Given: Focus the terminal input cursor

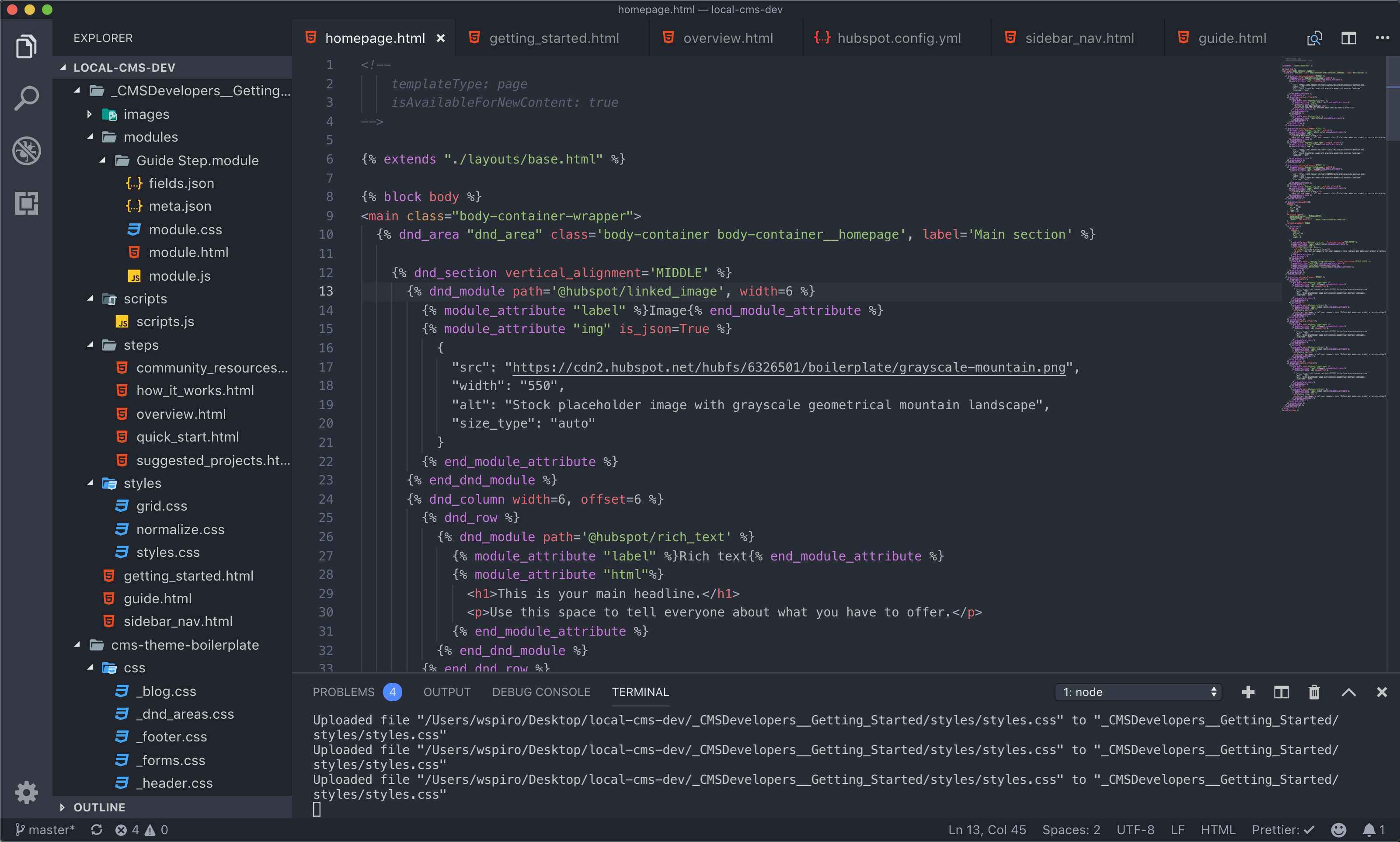Looking at the screenshot, I should point(317,809).
